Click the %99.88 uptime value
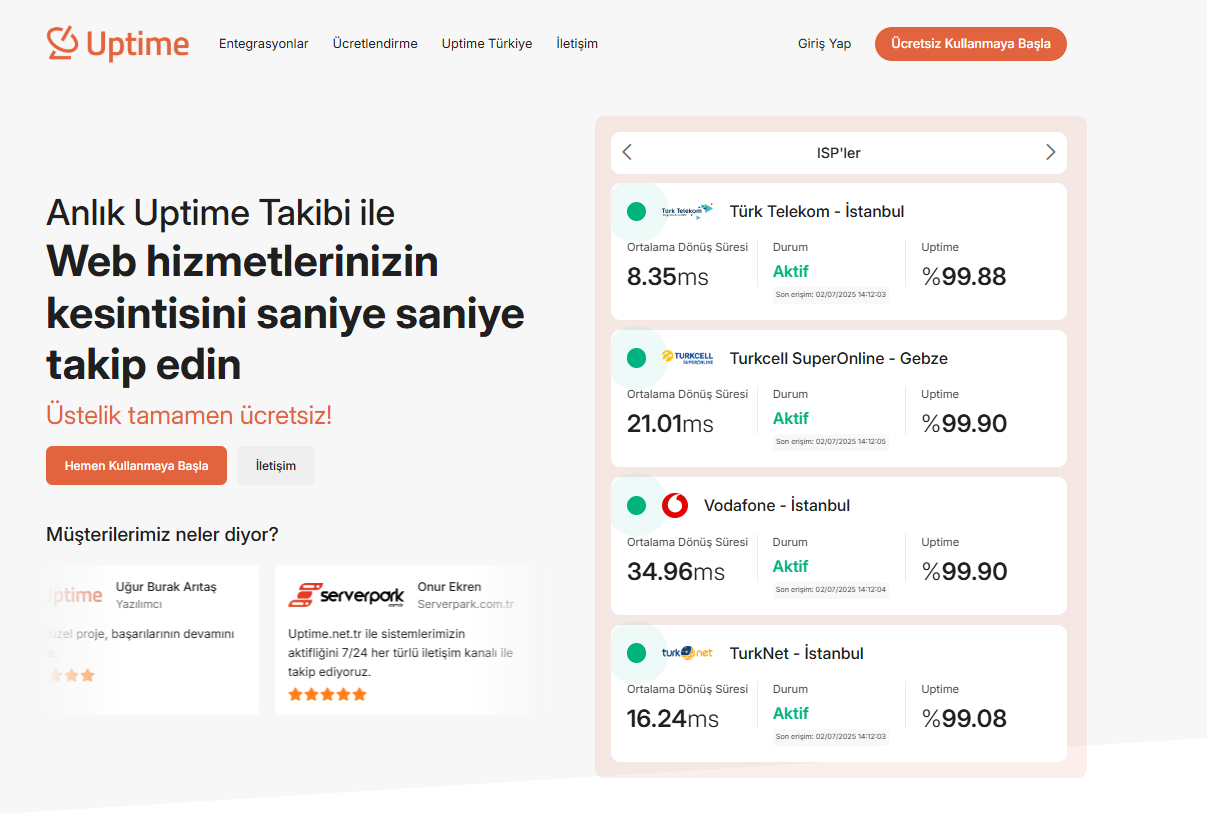The height and width of the screenshot is (822, 1207). coord(964,277)
